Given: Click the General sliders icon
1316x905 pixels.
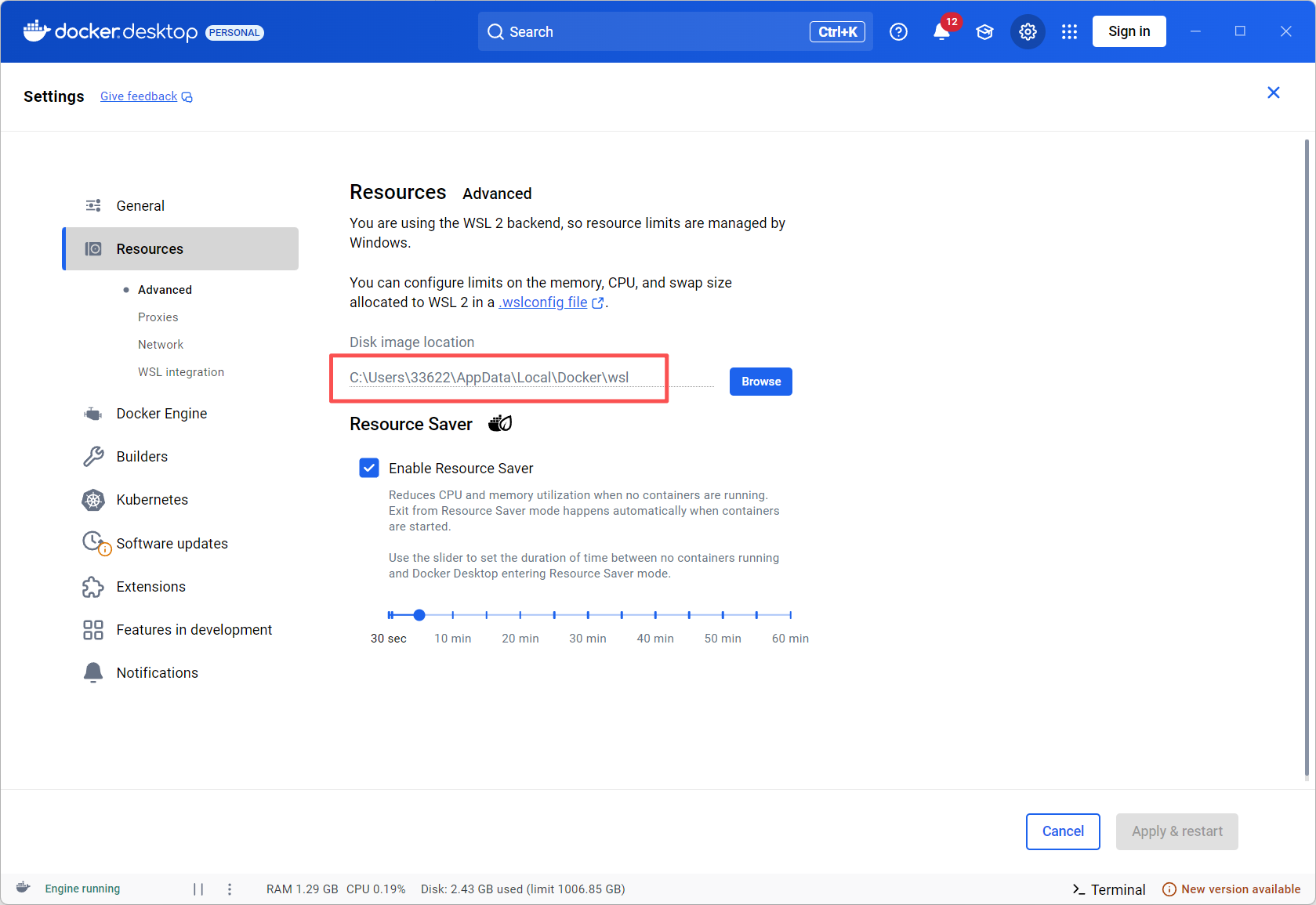Looking at the screenshot, I should click(93, 205).
